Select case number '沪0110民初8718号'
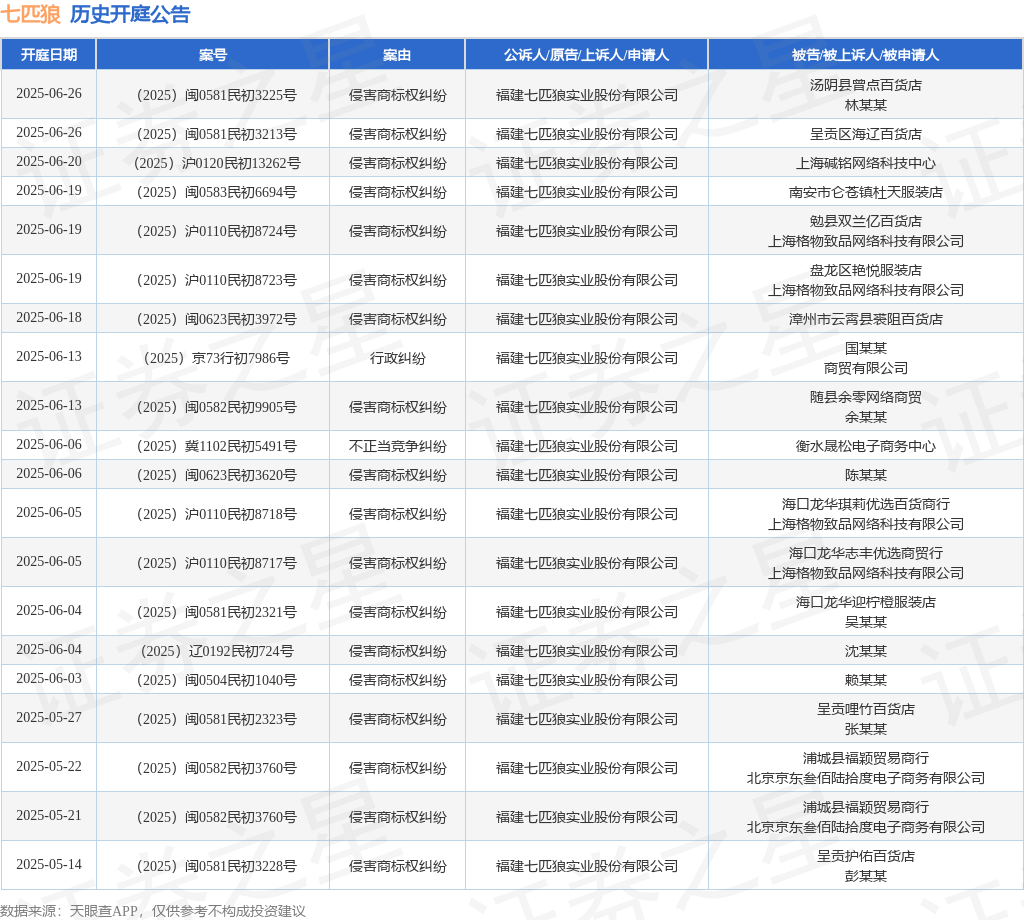 240,515
